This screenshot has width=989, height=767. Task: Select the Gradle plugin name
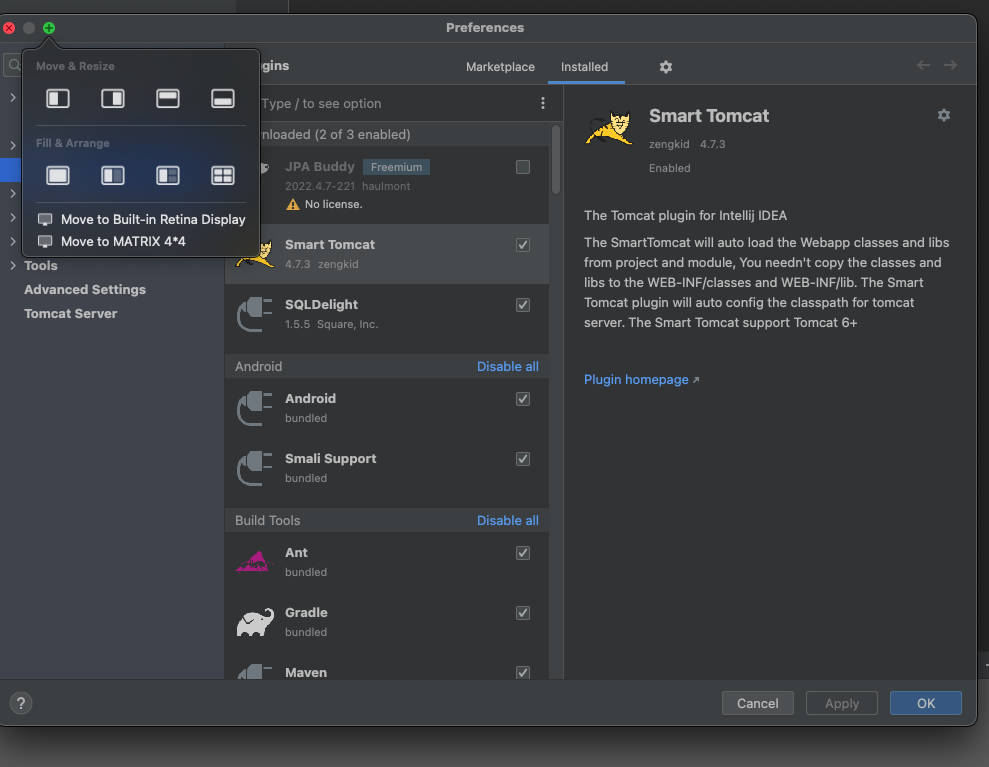(x=306, y=612)
